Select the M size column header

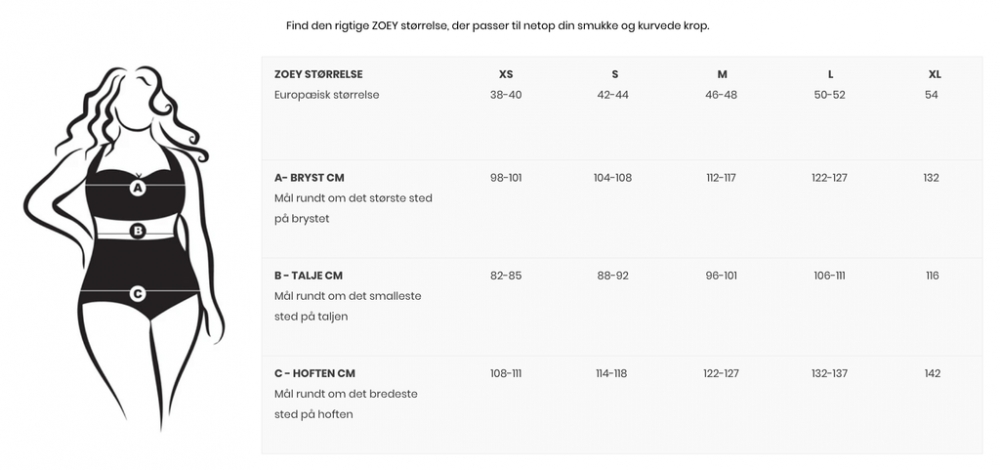click(722, 75)
